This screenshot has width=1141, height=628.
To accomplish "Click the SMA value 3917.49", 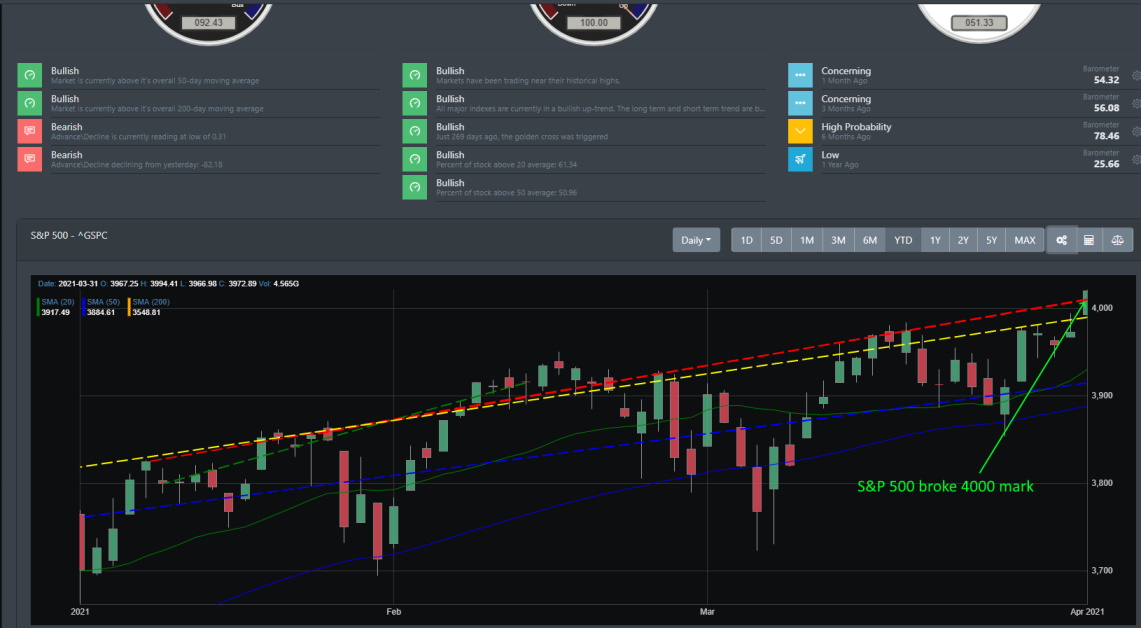I will point(56,312).
